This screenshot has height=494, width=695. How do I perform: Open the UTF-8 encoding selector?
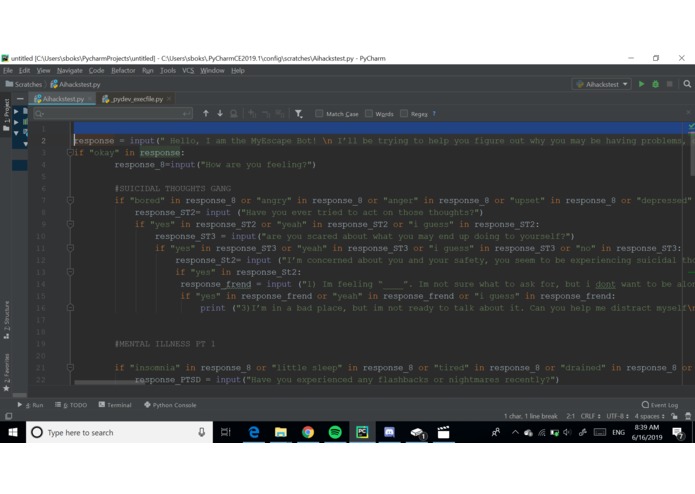click(x=618, y=416)
